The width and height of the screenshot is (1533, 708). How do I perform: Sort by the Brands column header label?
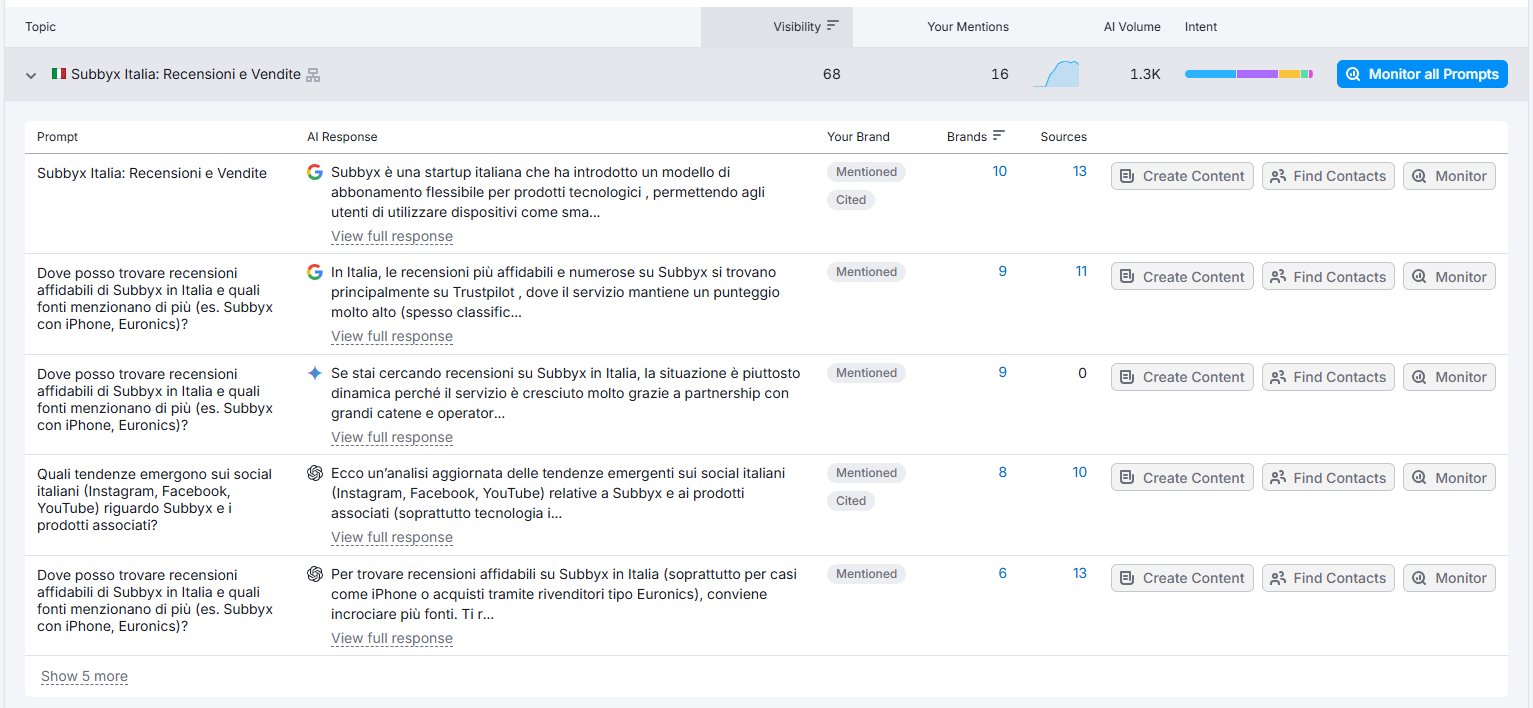tap(967, 137)
